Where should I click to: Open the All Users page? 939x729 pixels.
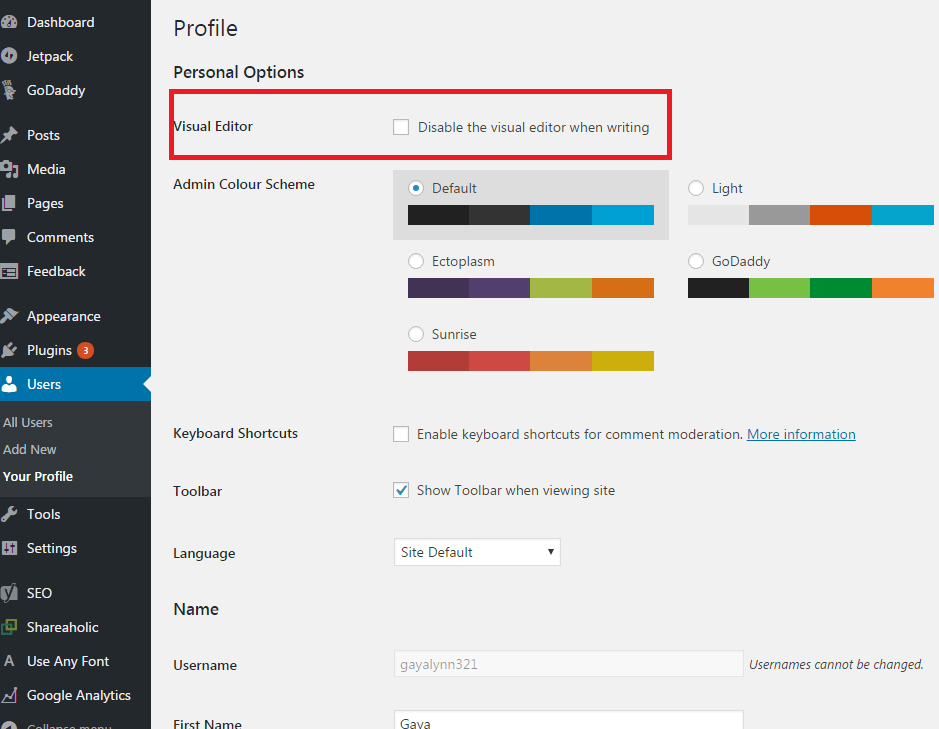pyautogui.click(x=28, y=421)
